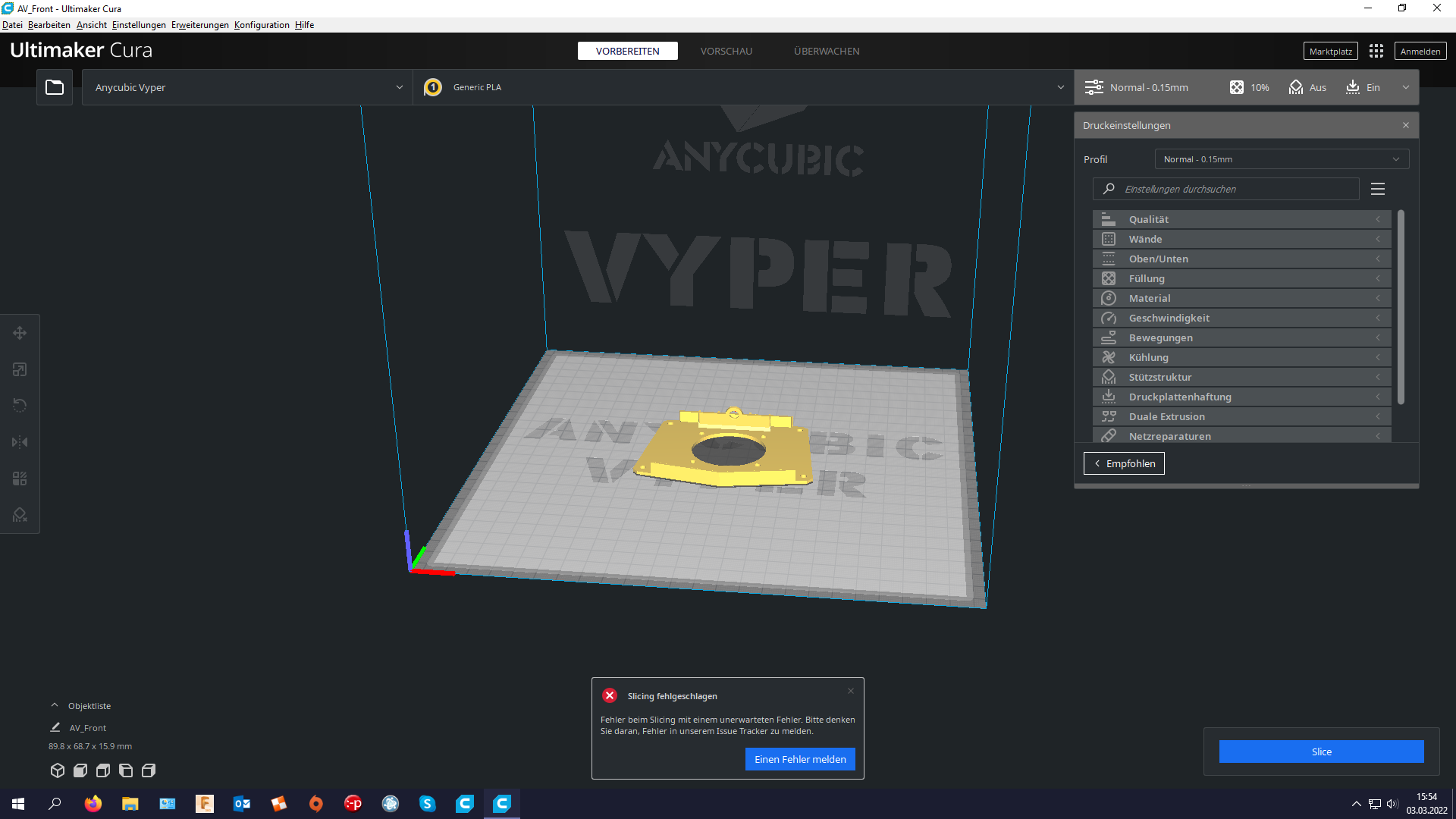Toggle support generation setting labeled Aus
The height and width of the screenshot is (819, 1456).
[x=1307, y=86]
